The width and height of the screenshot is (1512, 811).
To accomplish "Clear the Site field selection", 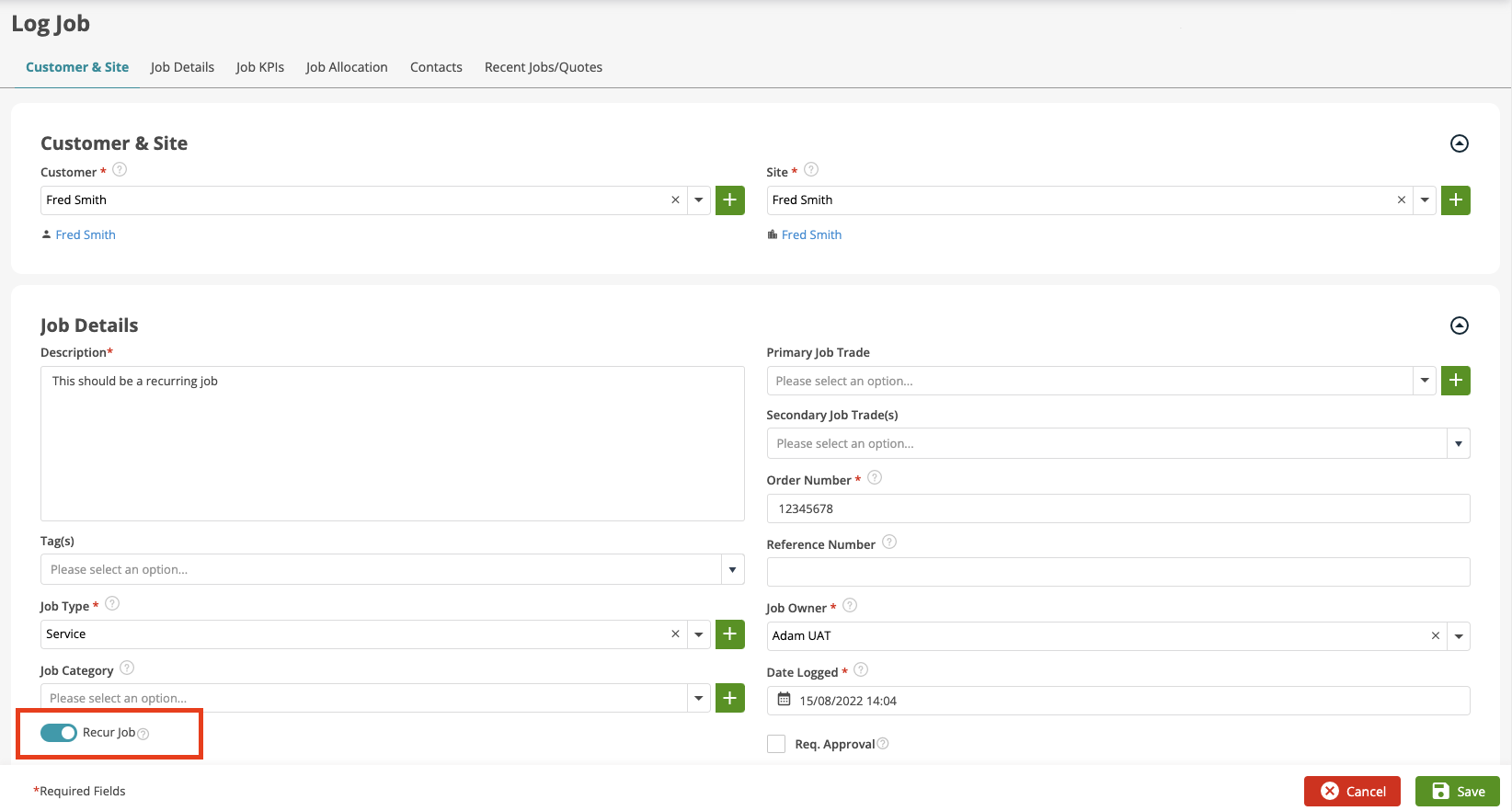I will (1402, 200).
